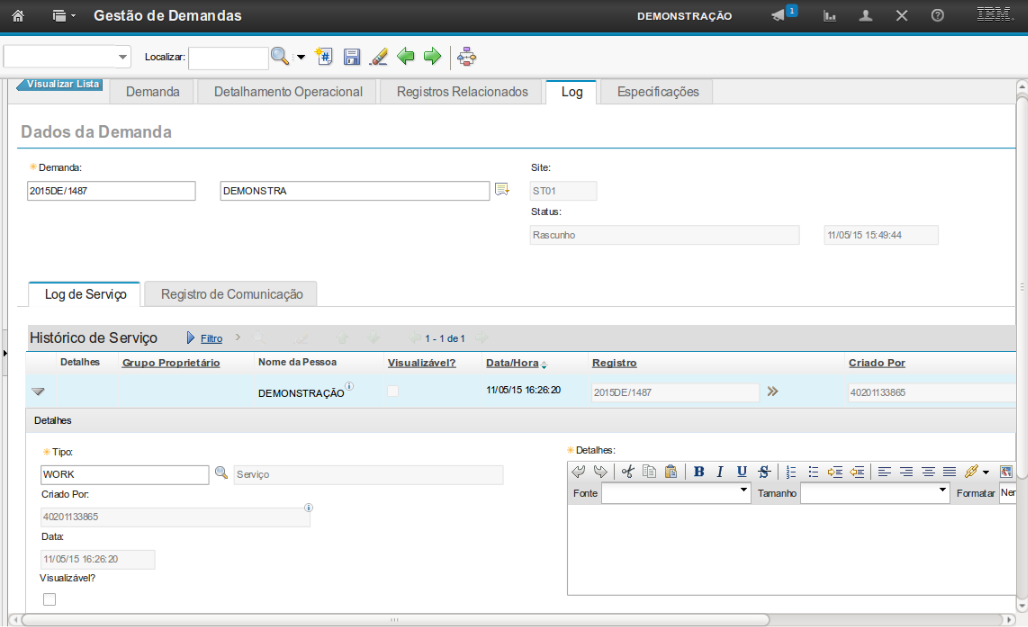Viewport: 1028px width, 627px height.
Task: Apply bold formatting in Detalhes editor
Action: [x=699, y=472]
